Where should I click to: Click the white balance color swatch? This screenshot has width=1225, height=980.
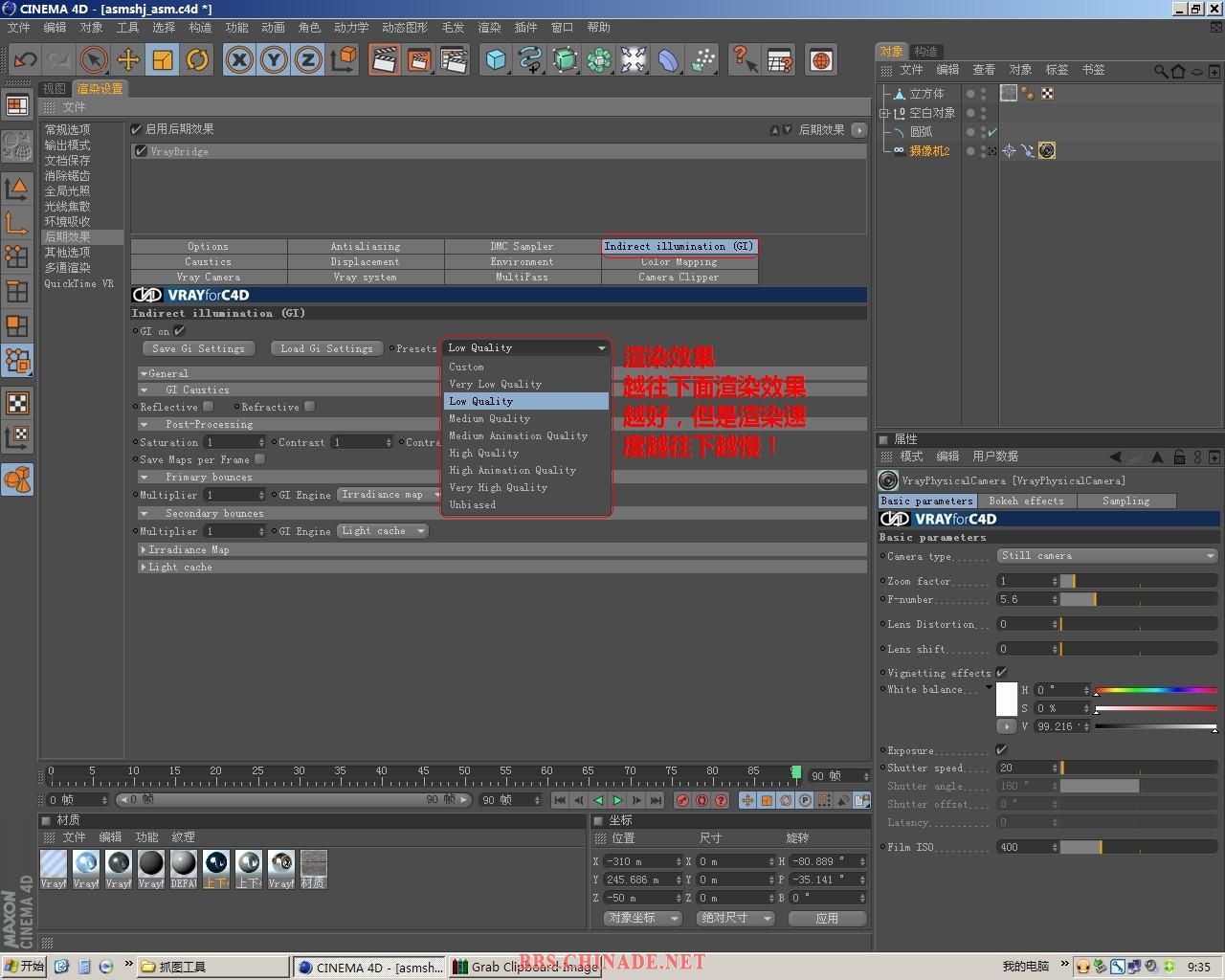[1007, 700]
